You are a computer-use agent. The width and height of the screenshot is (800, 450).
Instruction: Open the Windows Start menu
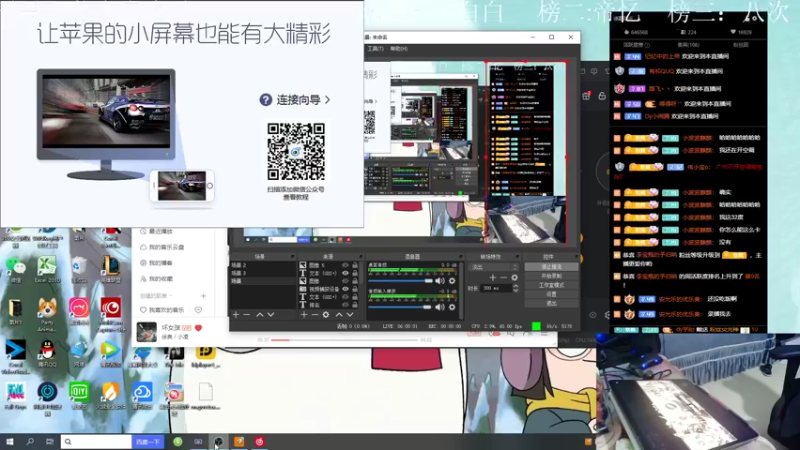tap(10, 442)
